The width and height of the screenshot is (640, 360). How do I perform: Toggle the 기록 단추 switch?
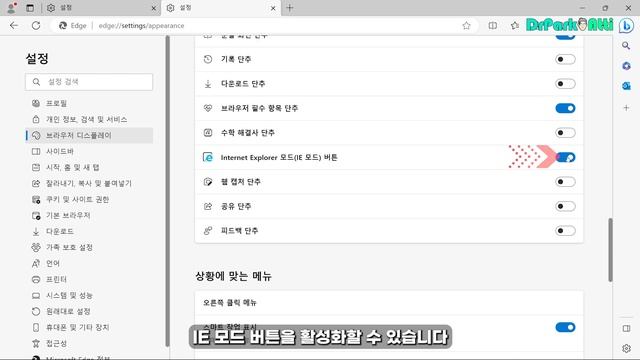565,59
